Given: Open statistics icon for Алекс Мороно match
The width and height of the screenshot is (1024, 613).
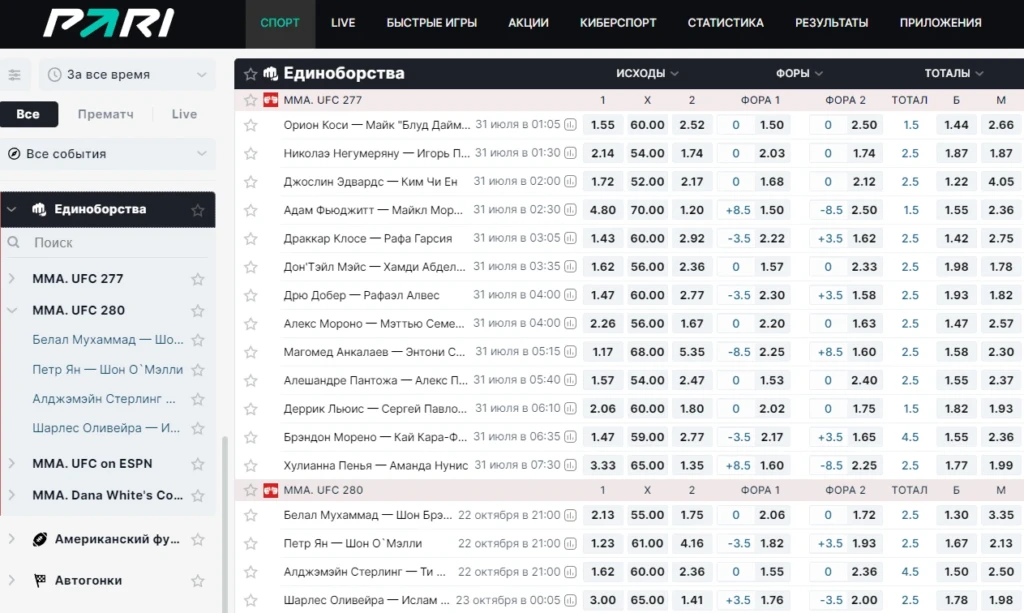Looking at the screenshot, I should coord(570,323).
